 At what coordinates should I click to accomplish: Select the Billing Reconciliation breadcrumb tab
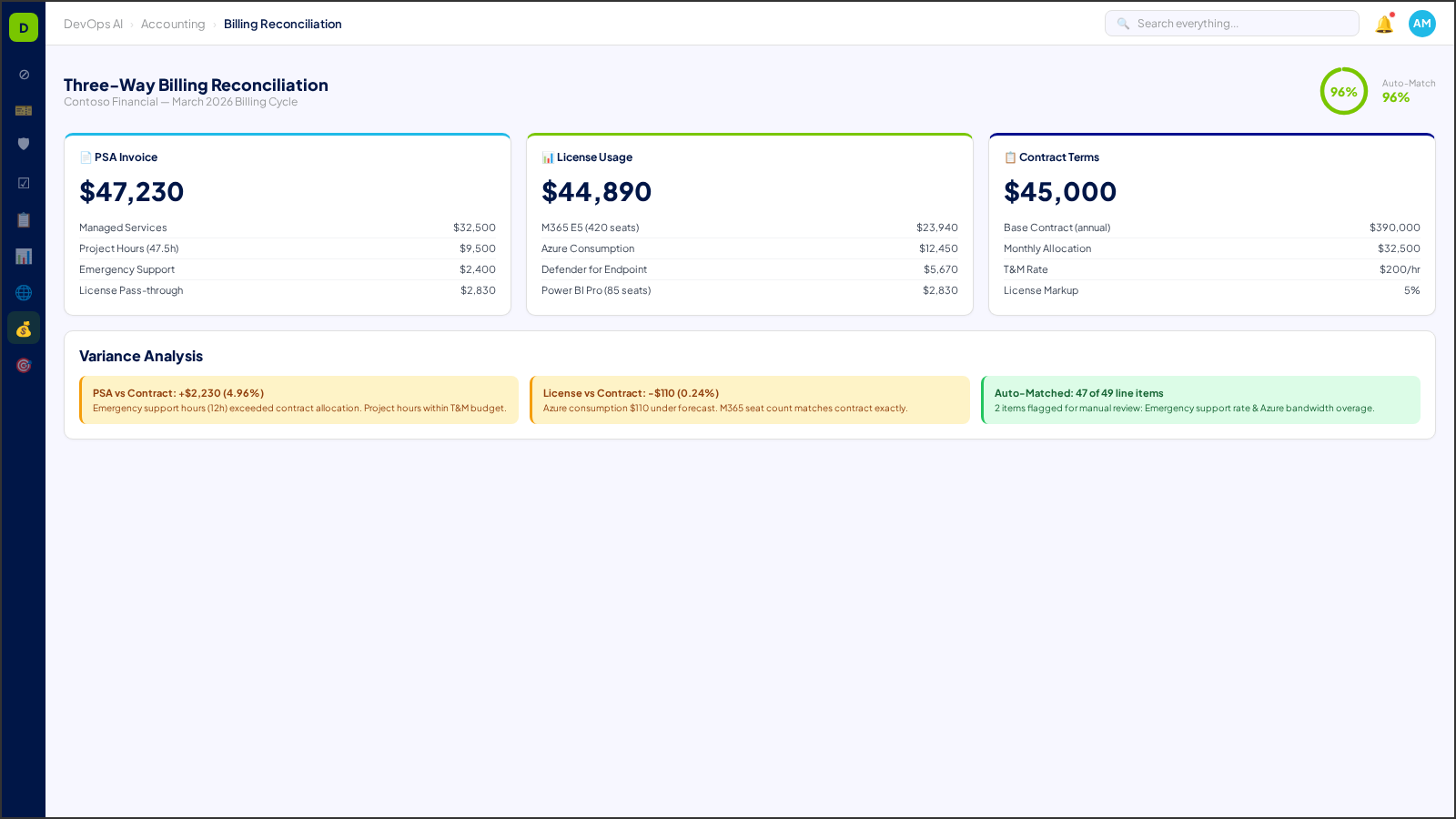click(x=283, y=24)
